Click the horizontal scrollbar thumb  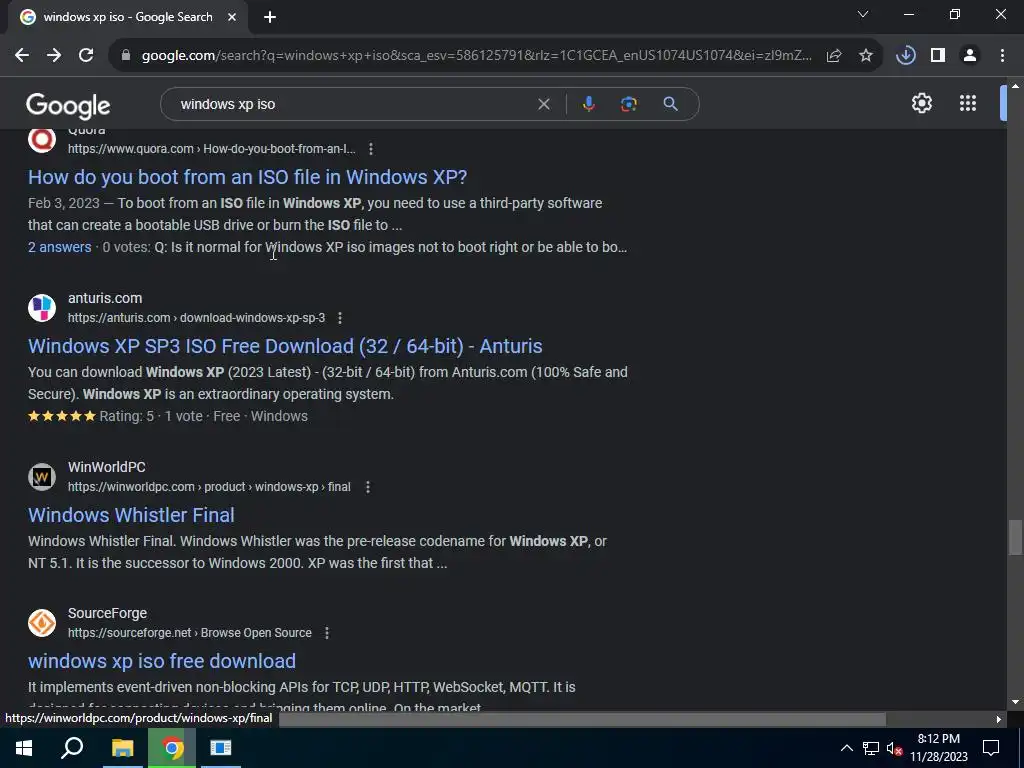pos(581,720)
